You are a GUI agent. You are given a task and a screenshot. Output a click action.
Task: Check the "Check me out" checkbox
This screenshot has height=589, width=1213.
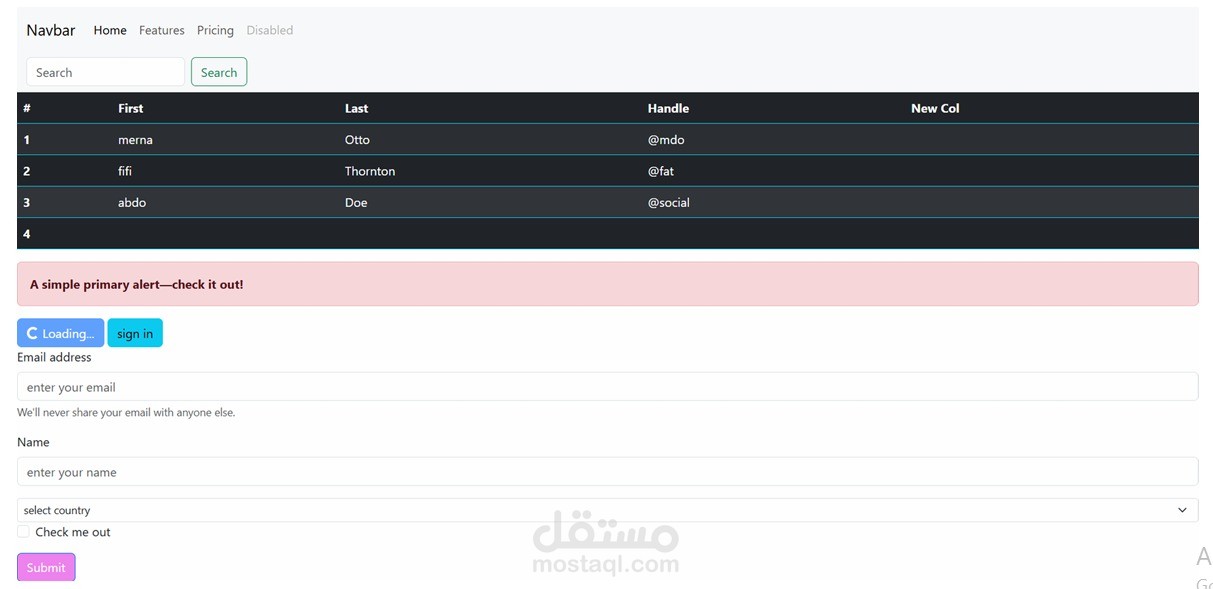23,531
